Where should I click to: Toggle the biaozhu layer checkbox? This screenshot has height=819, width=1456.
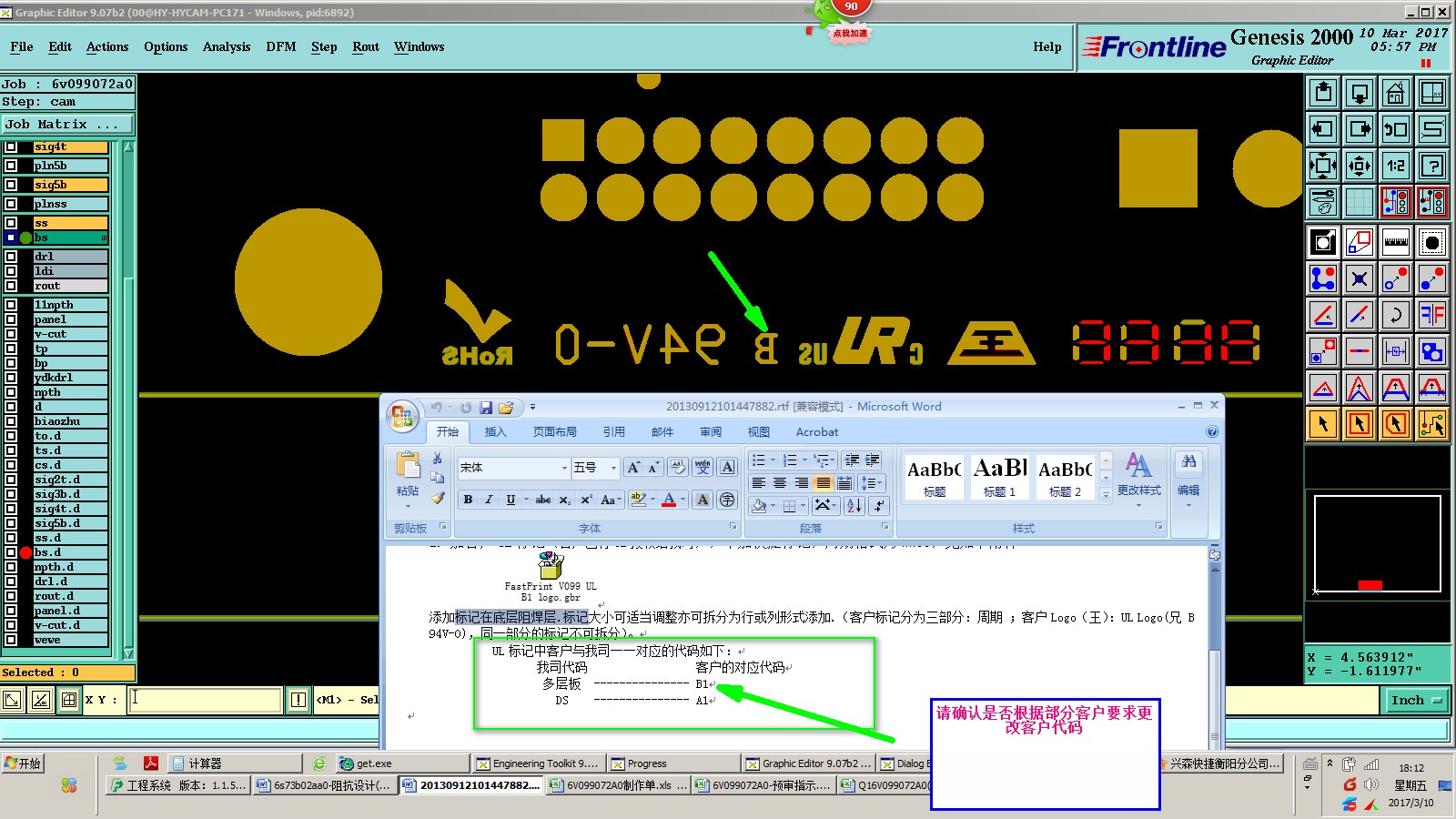point(11,421)
